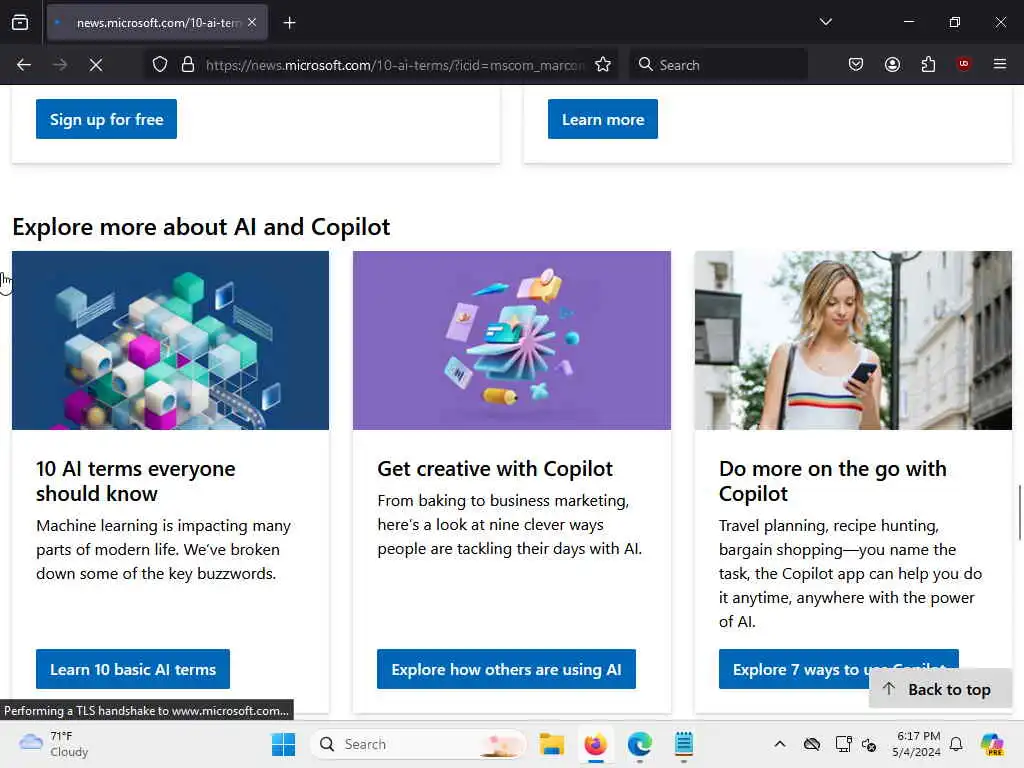Screen dimensions: 1024x768
Task: Click the page vertical scrollbar thumb
Action: click(x=1019, y=513)
